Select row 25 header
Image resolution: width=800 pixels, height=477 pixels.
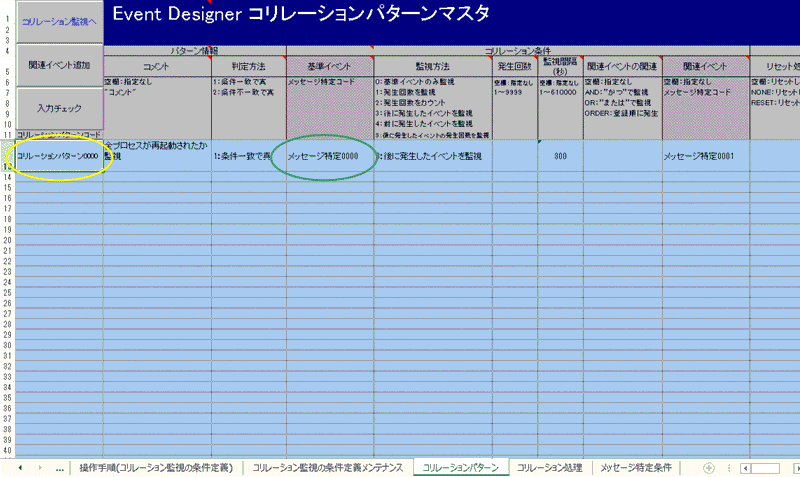[x=8, y=293]
